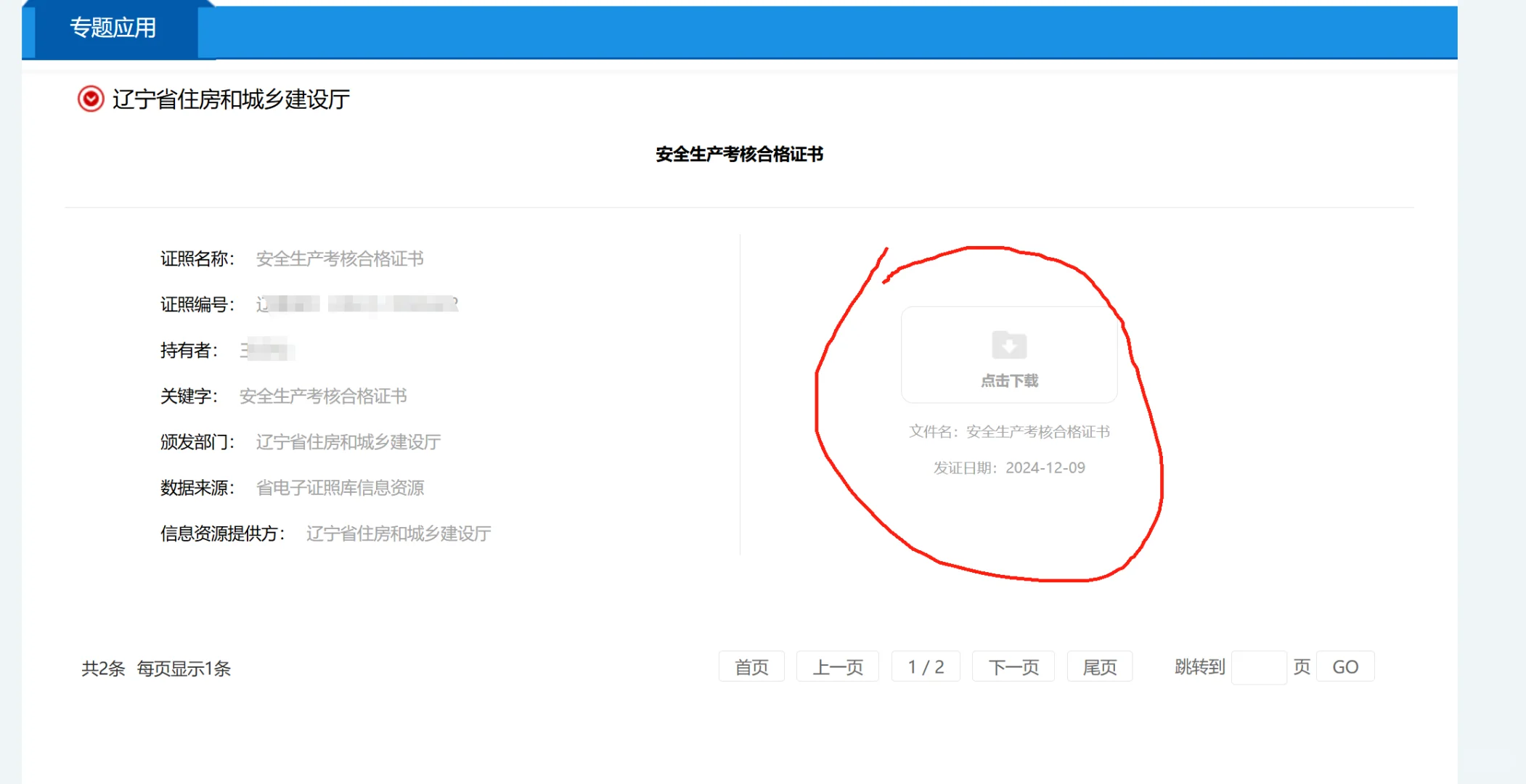
Task: Focus the 跳转到 page number input
Action: click(x=1259, y=667)
